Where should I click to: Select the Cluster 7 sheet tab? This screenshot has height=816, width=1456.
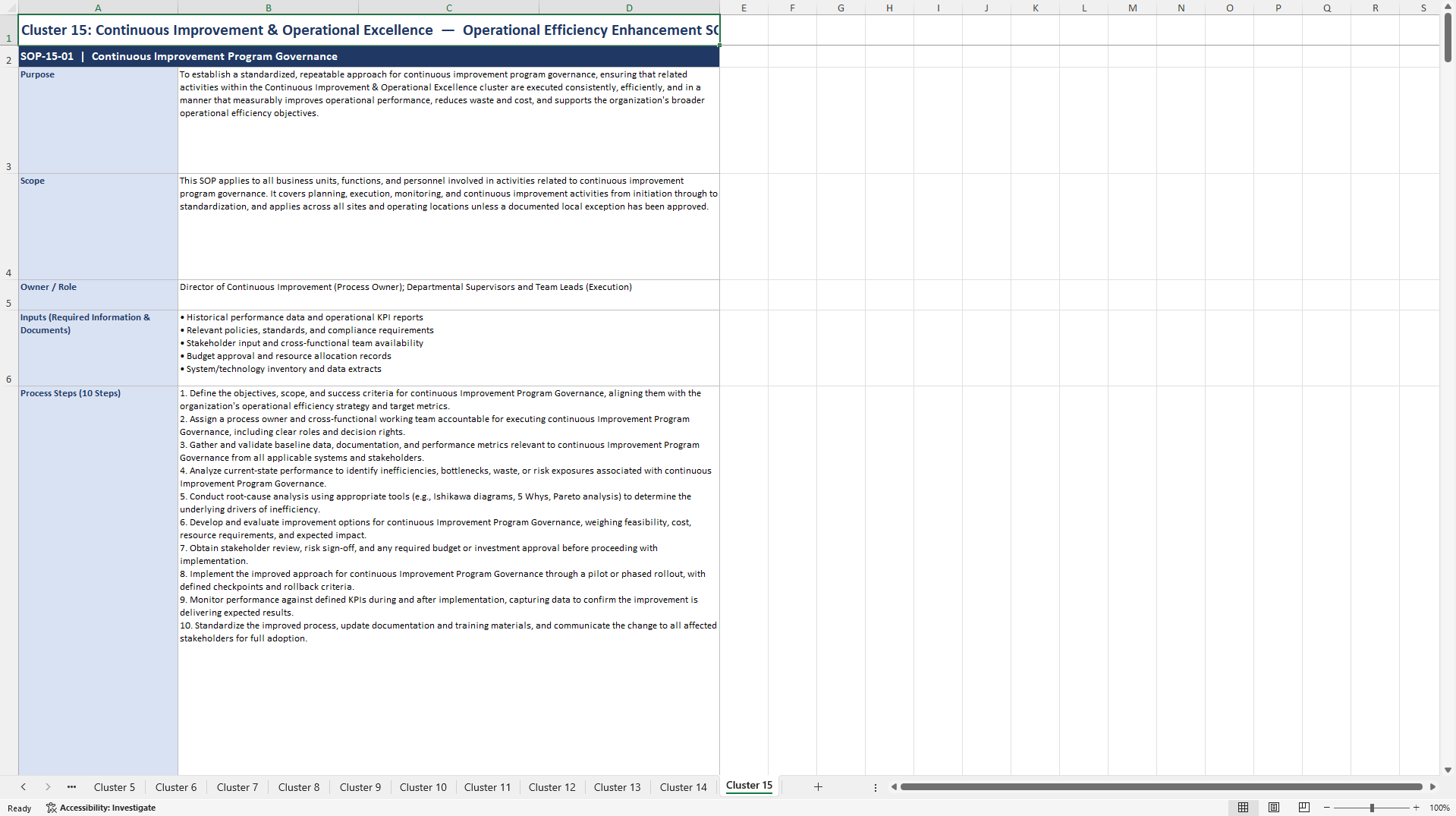point(237,787)
